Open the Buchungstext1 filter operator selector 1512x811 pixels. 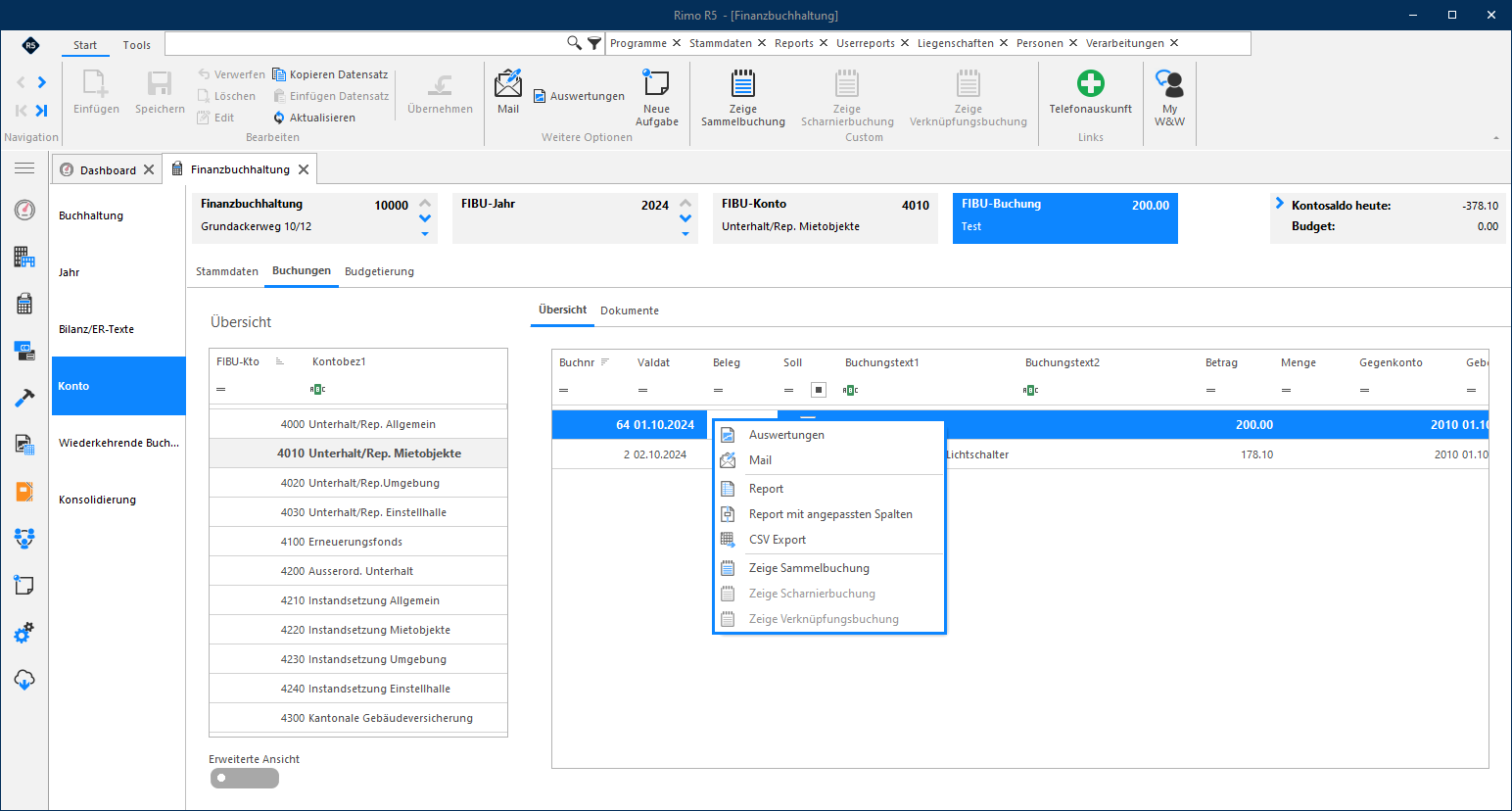[x=850, y=390]
